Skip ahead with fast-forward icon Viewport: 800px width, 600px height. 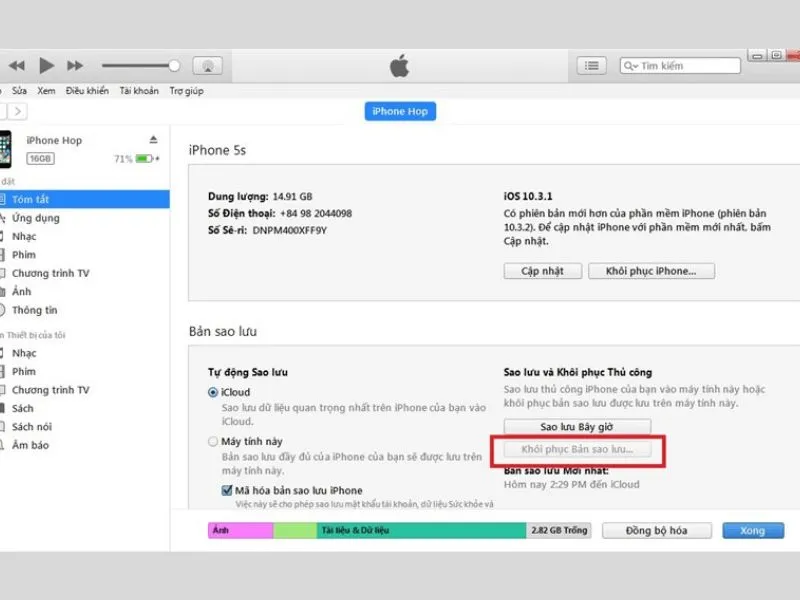(74, 66)
